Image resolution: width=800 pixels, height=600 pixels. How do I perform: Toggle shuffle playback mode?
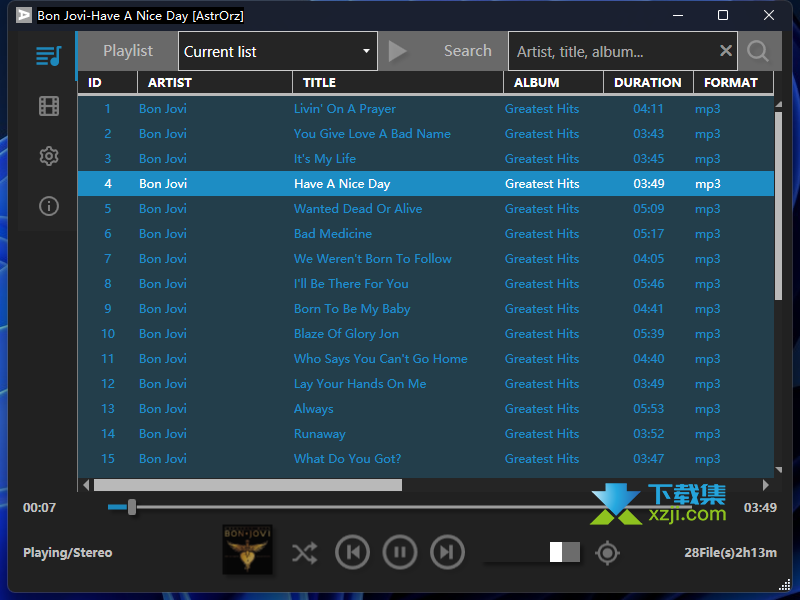coord(305,553)
